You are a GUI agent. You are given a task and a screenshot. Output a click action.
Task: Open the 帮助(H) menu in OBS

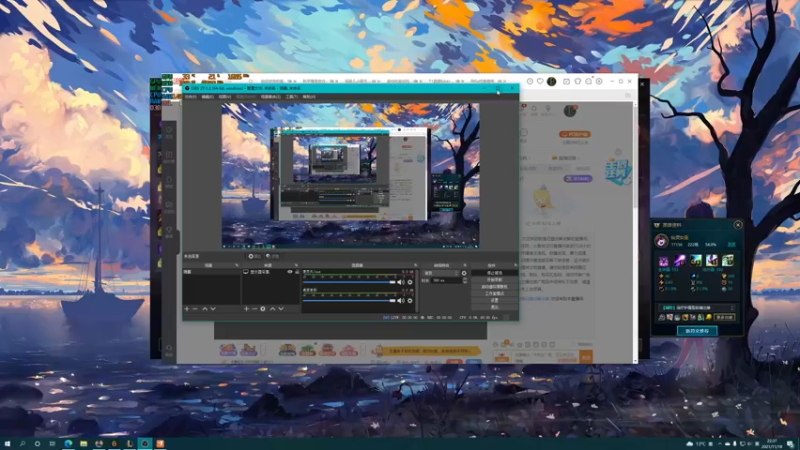[x=309, y=97]
